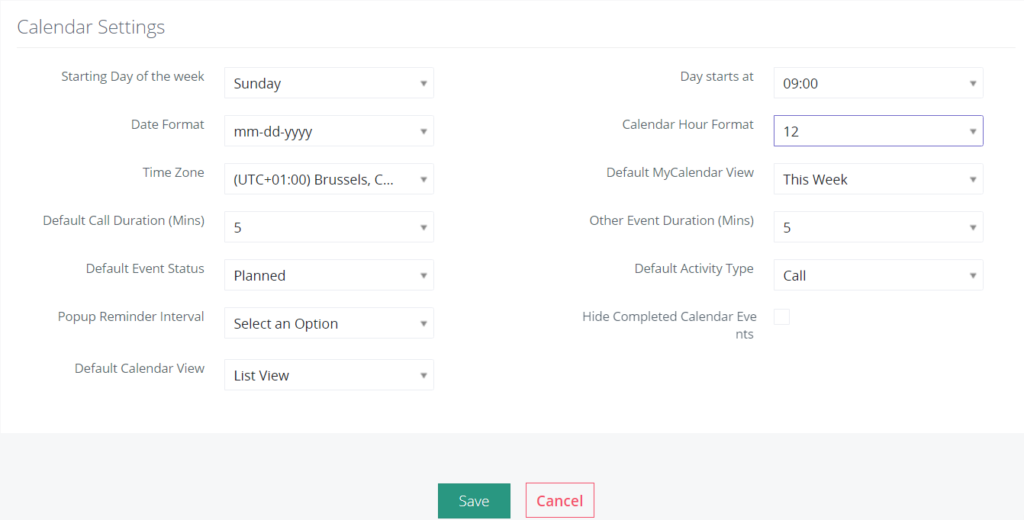Click the Calendar Settings heading
The width and height of the screenshot is (1024, 520).
91,27
